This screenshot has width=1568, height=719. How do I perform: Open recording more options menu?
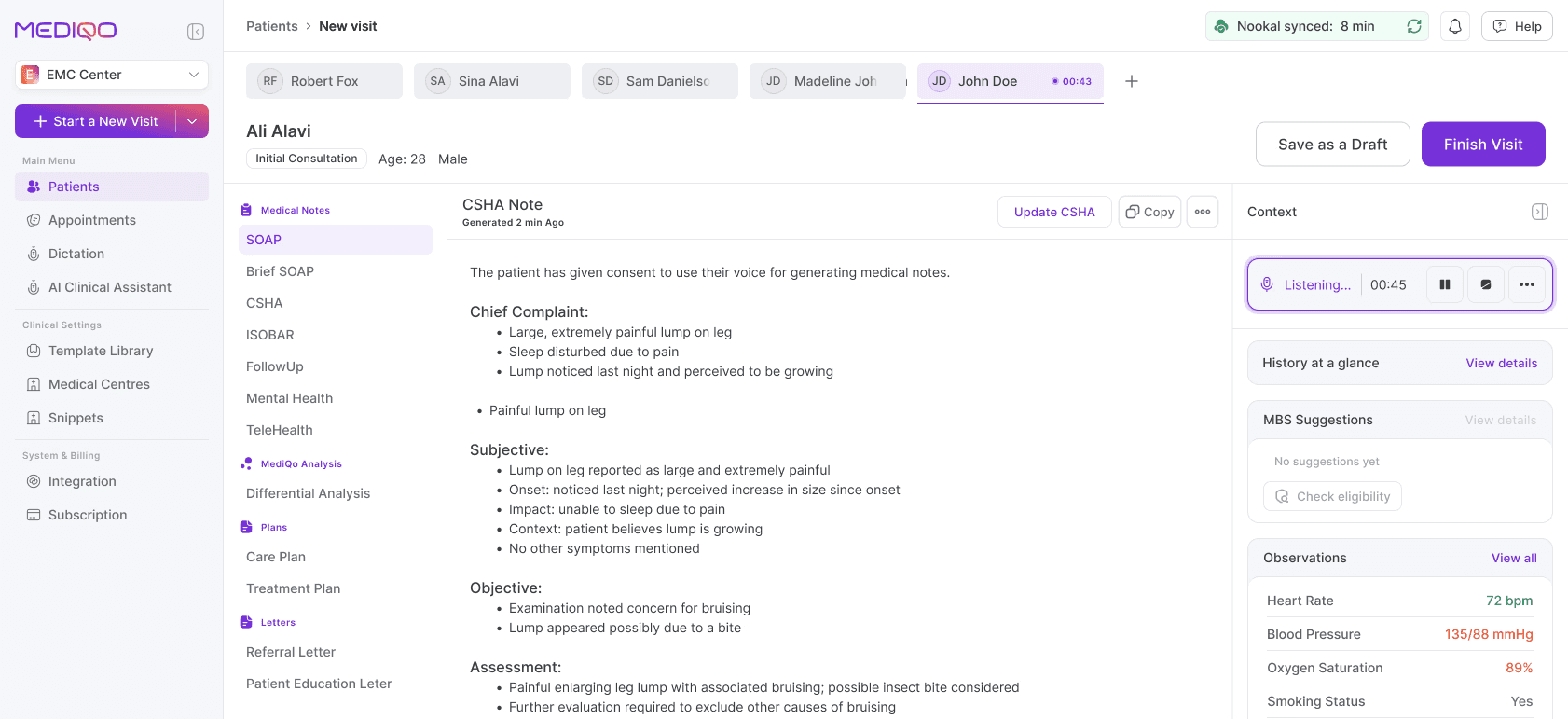coord(1527,284)
